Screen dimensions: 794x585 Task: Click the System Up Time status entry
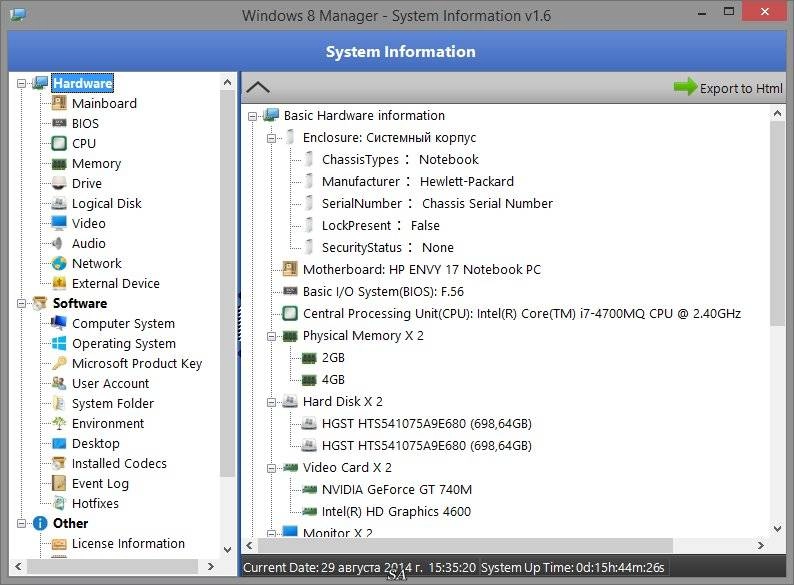pyautogui.click(x=572, y=567)
